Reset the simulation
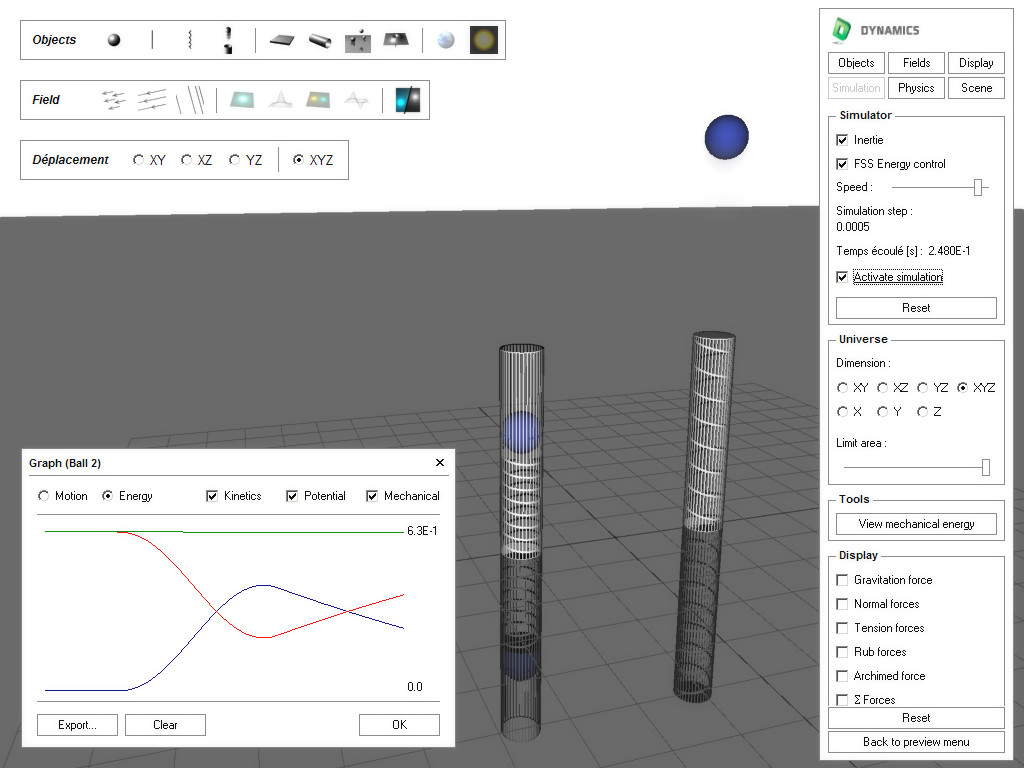This screenshot has height=768, width=1024. (915, 307)
